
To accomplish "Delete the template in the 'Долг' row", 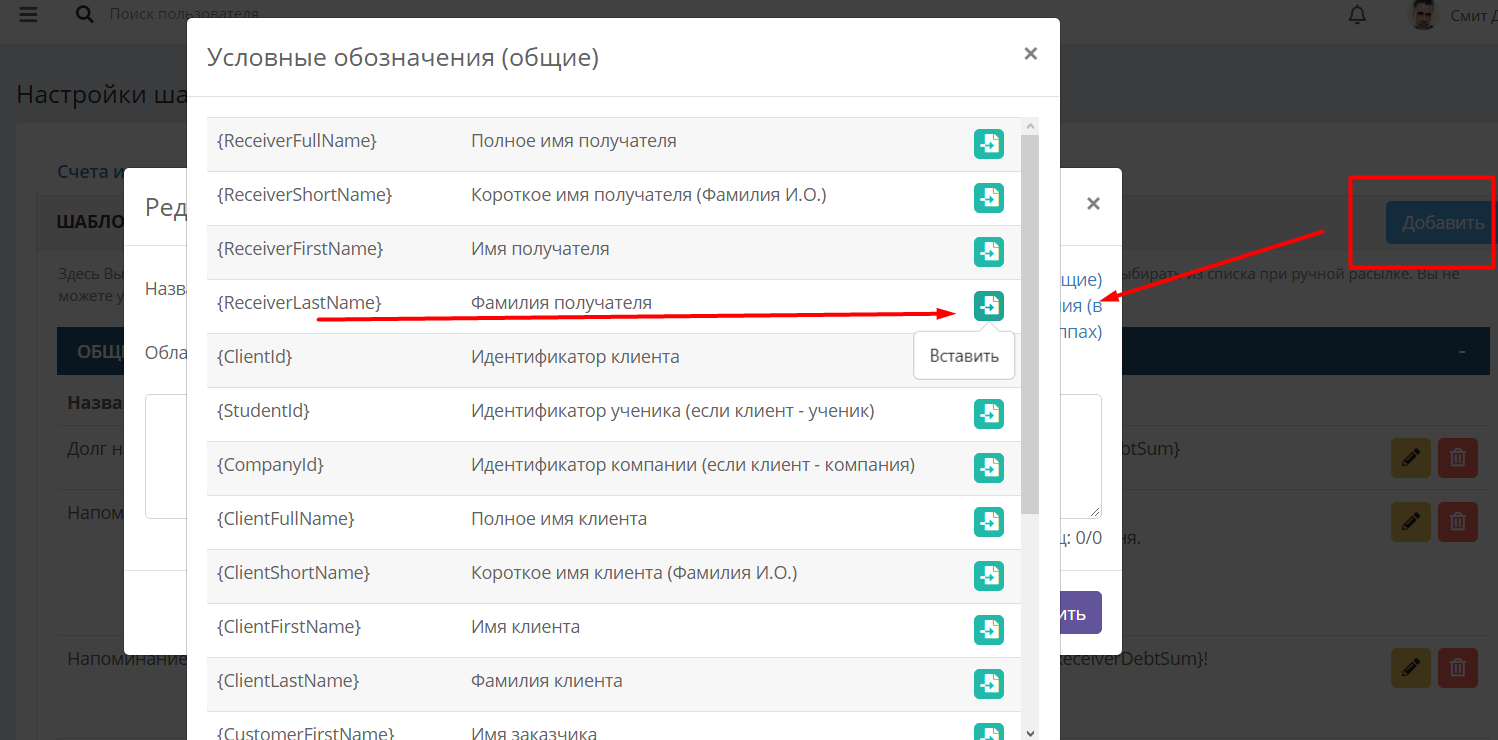I will point(1458,458).
